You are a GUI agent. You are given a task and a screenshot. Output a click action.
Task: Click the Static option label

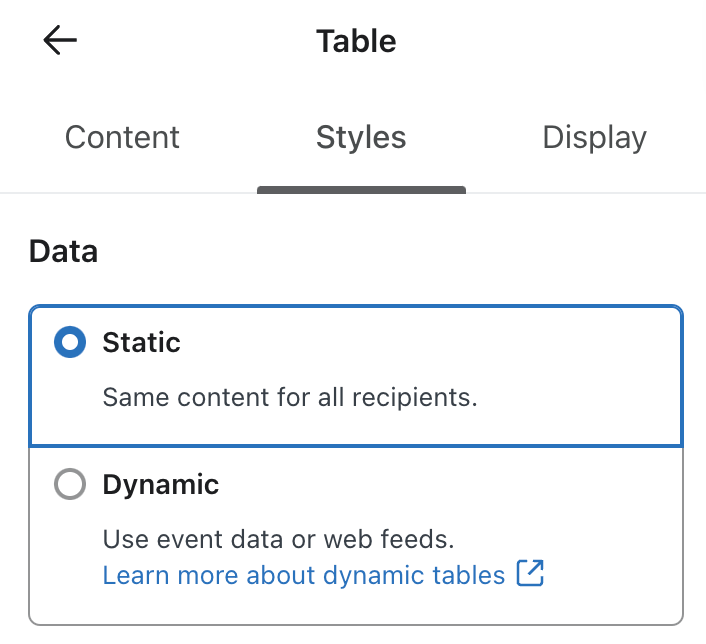pyautogui.click(x=141, y=343)
